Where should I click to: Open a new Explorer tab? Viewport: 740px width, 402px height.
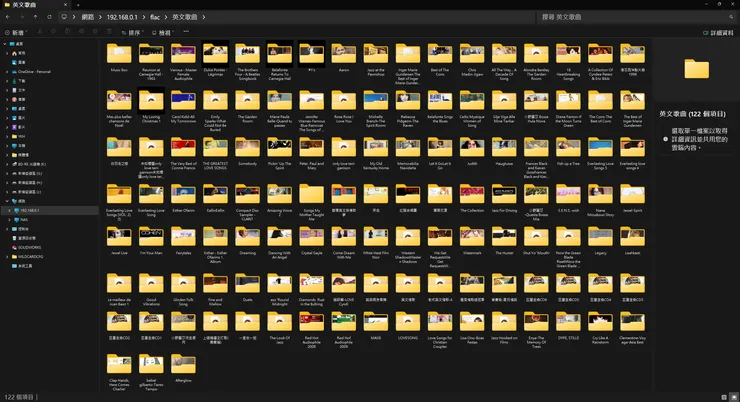tap(78, 5)
